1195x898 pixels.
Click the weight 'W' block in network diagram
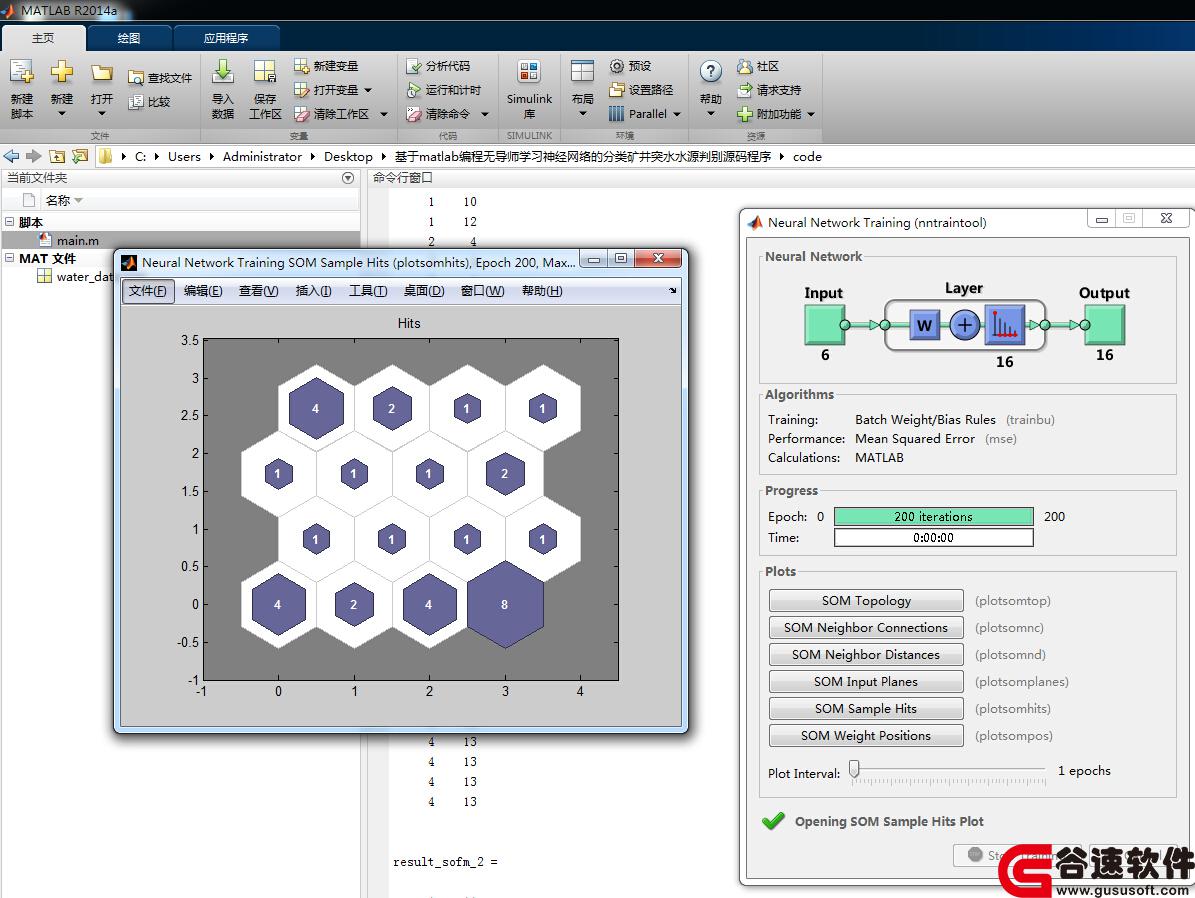(924, 325)
